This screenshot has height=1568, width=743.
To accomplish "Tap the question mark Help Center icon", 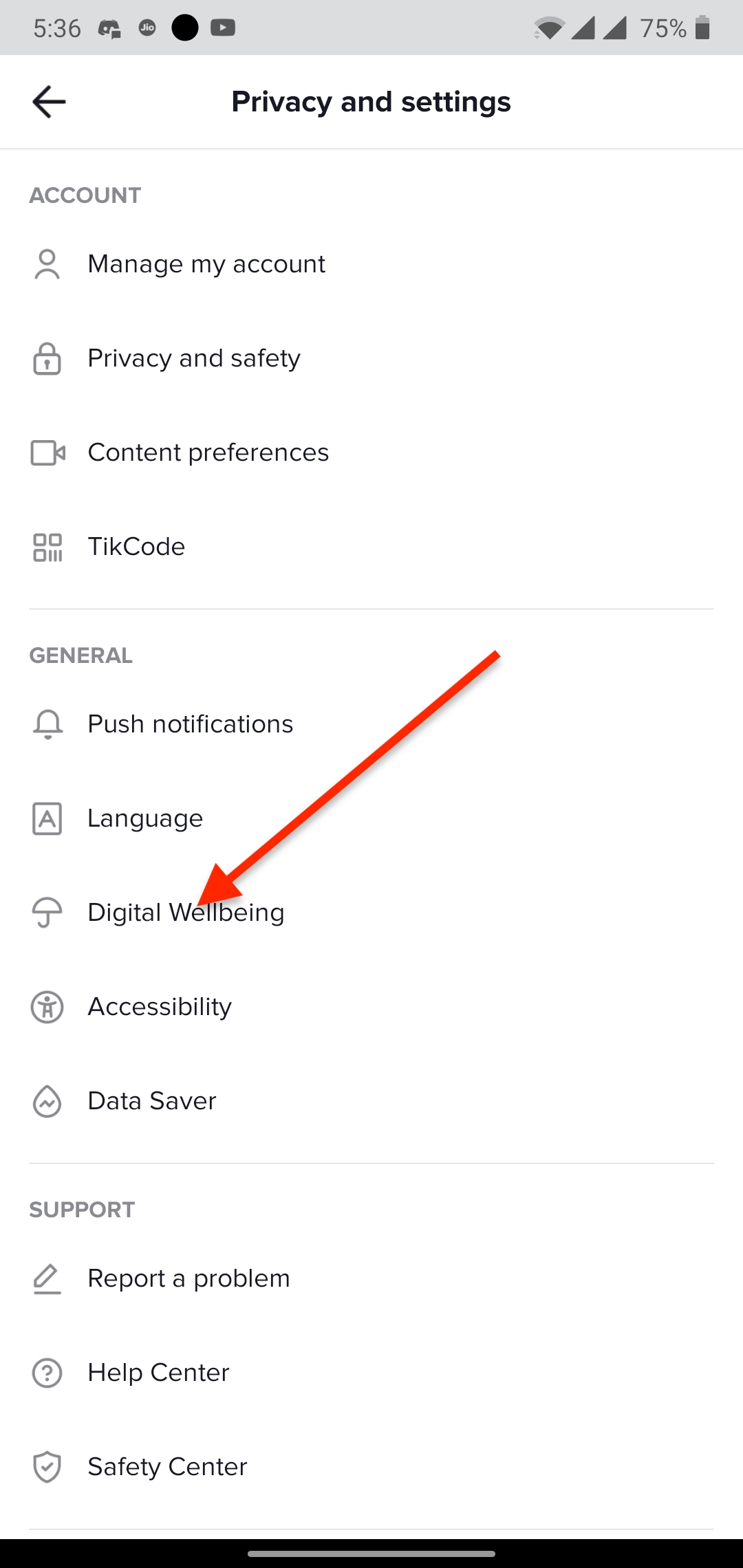I will pyautogui.click(x=47, y=1373).
